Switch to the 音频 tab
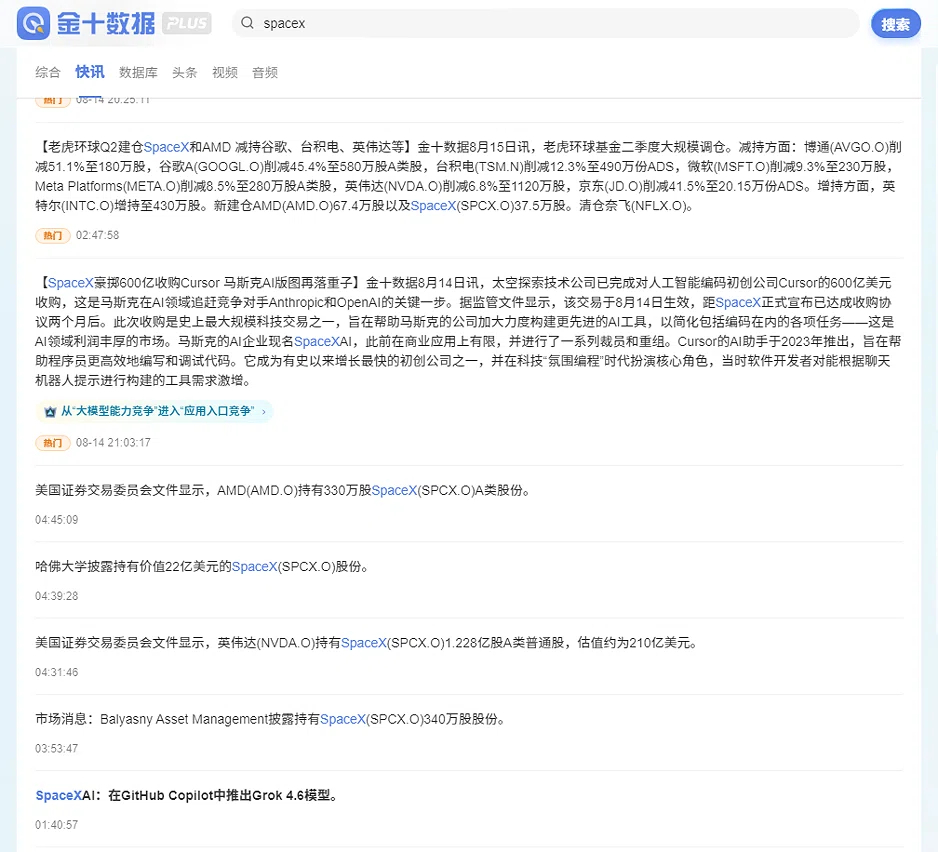Viewport: 938px width, 852px height. (265, 72)
